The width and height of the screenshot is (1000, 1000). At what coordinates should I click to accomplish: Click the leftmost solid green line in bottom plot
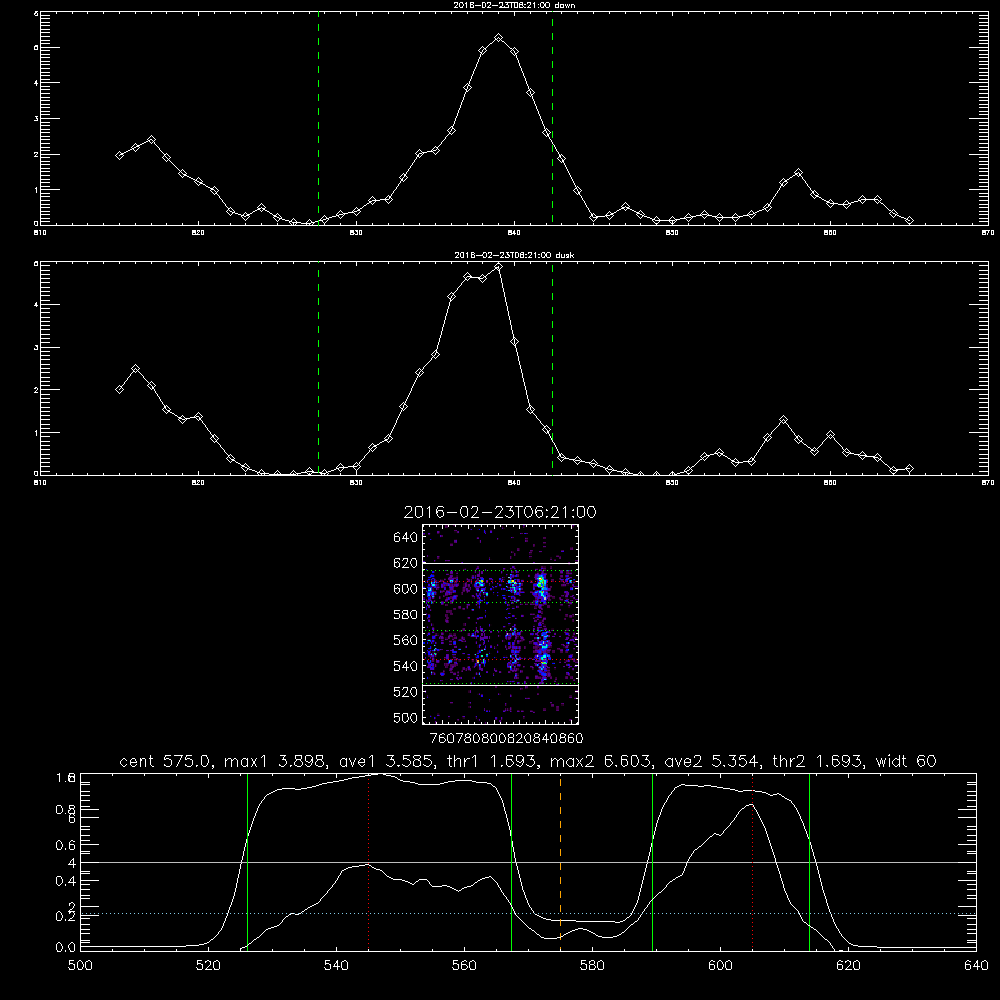(247, 861)
